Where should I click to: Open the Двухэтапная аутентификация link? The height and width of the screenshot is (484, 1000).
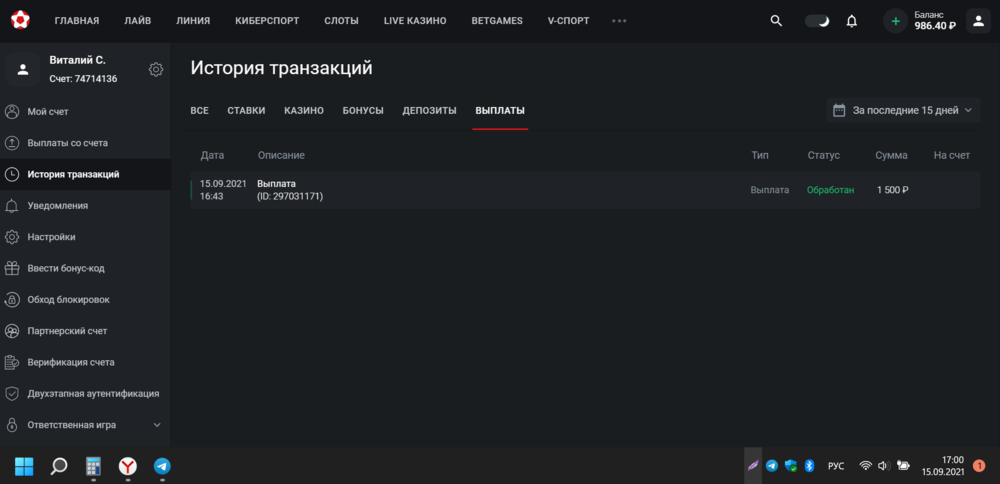click(93, 393)
